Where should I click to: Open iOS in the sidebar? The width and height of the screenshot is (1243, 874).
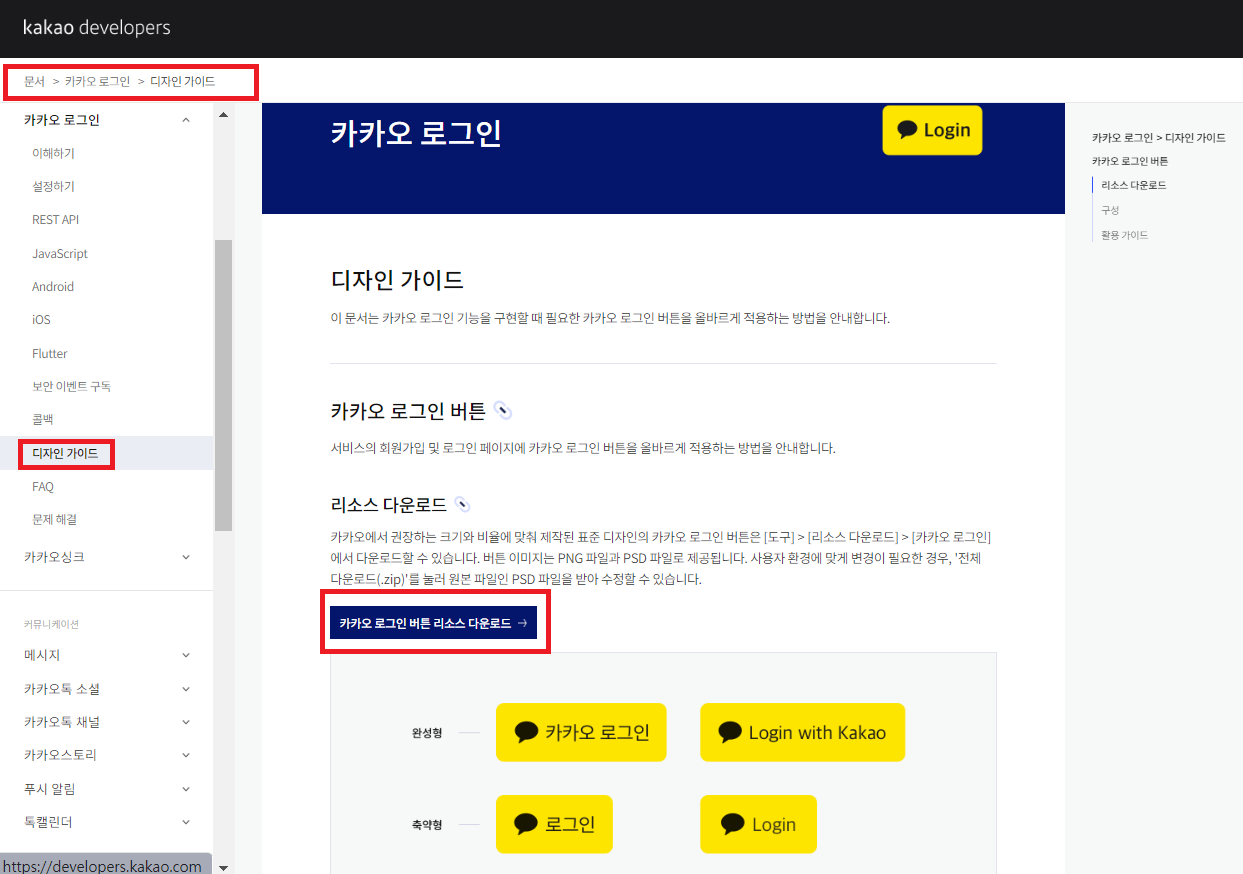41,319
